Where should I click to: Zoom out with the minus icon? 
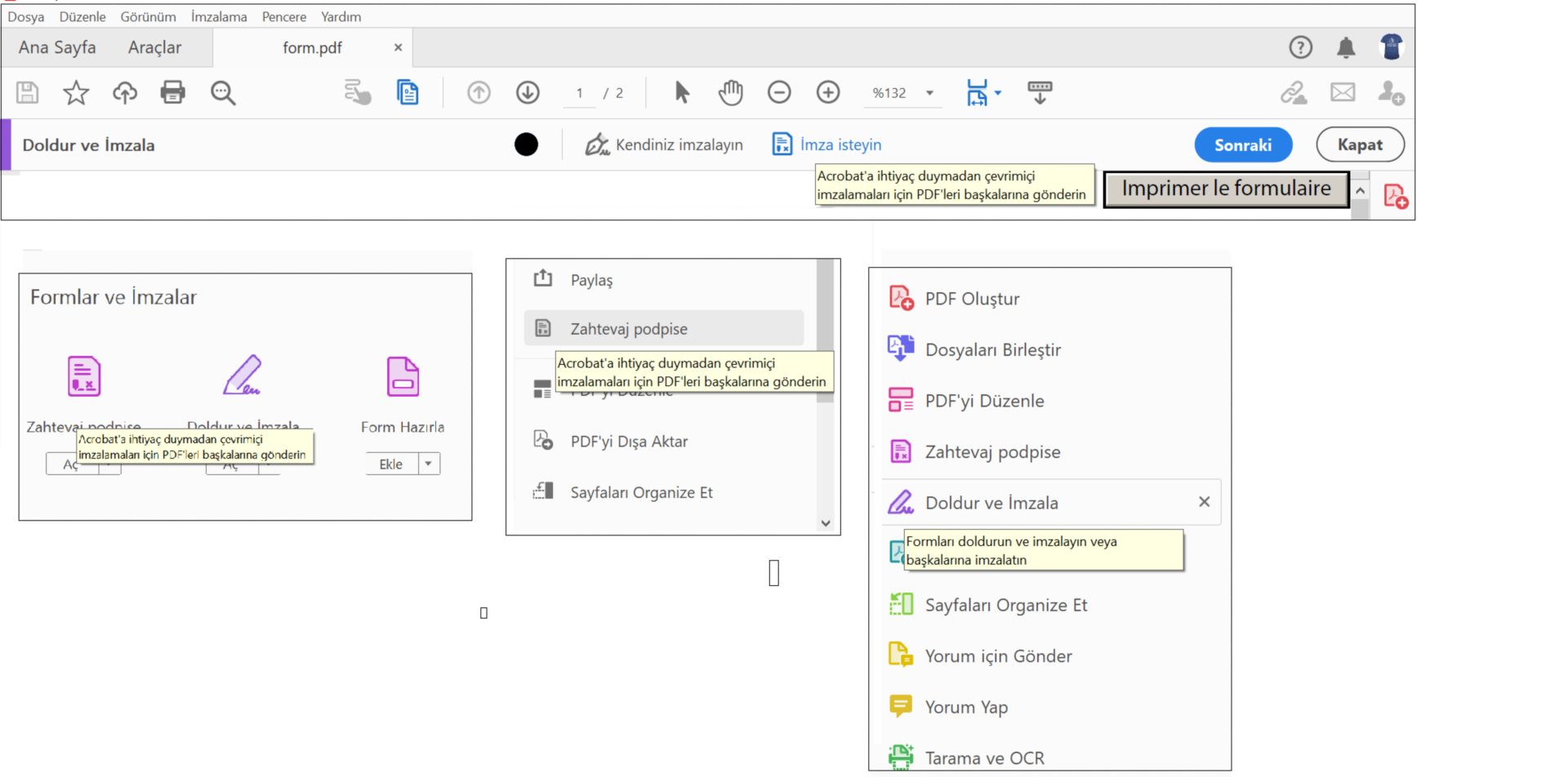point(779,92)
